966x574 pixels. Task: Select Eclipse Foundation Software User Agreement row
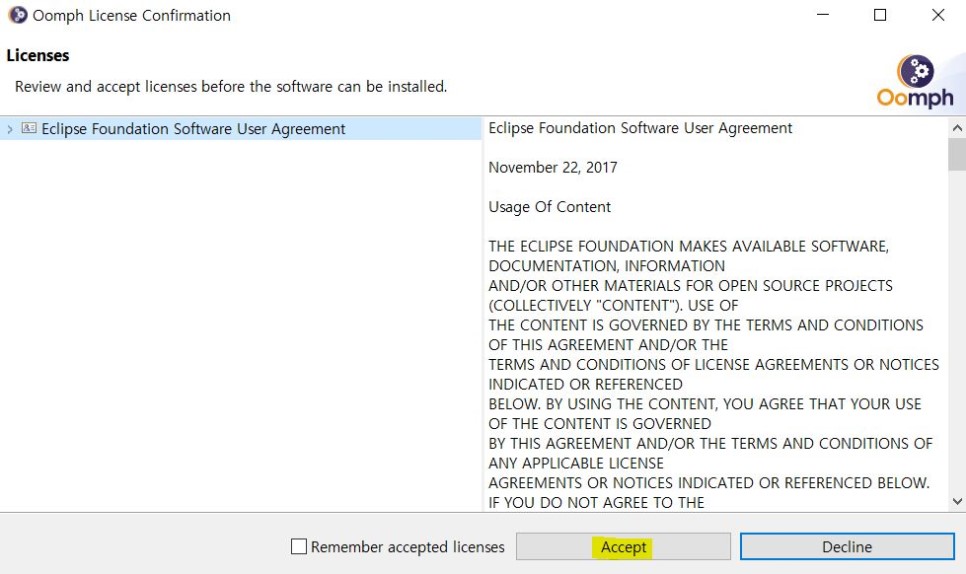pyautogui.click(x=240, y=129)
